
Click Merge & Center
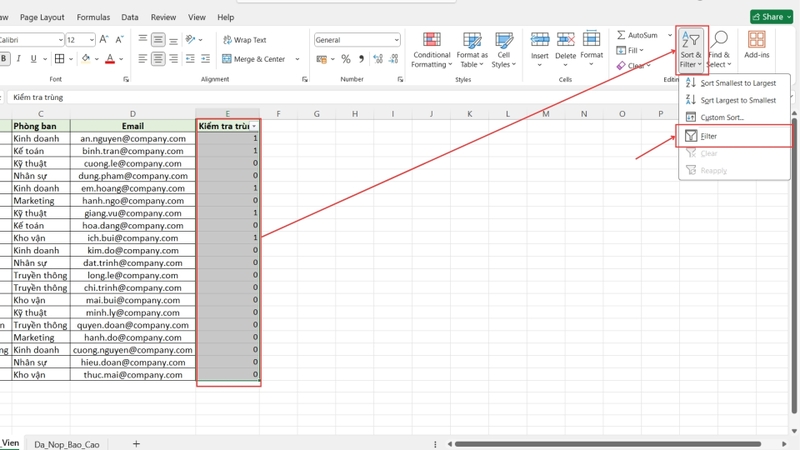pyautogui.click(x=254, y=59)
